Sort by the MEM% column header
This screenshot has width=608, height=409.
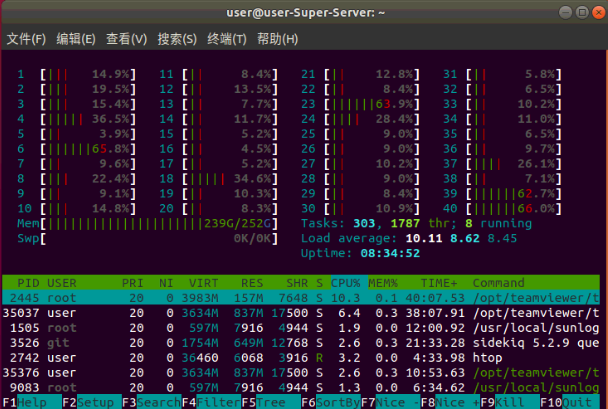(383, 283)
